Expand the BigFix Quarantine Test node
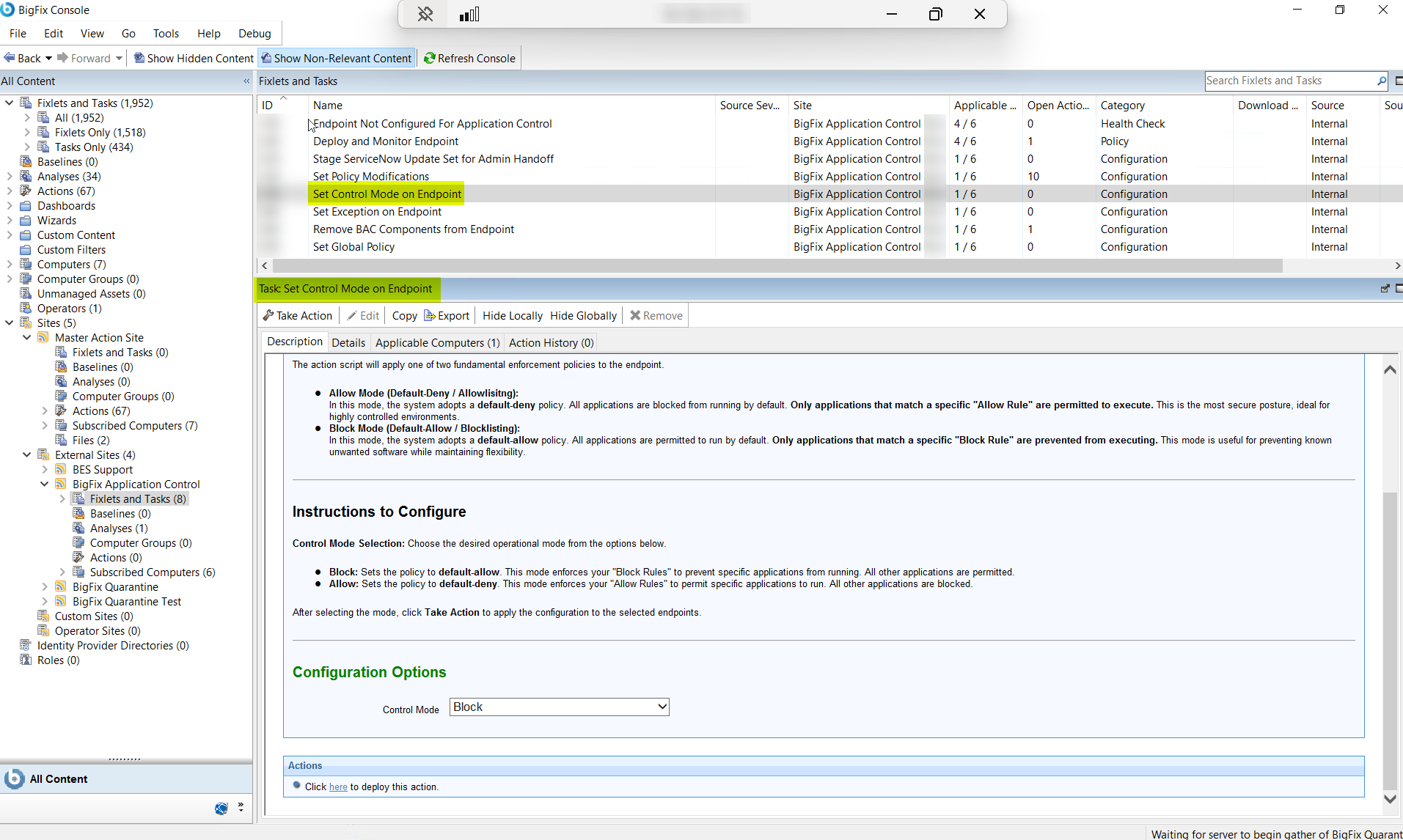1403x840 pixels. click(45, 602)
